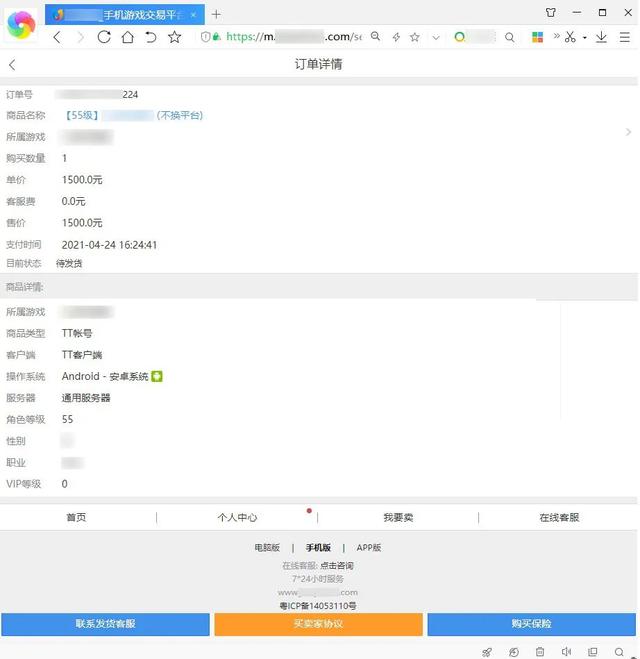Go back from the 订单详情 page arrow
This screenshot has width=640, height=659.
pos(12,65)
